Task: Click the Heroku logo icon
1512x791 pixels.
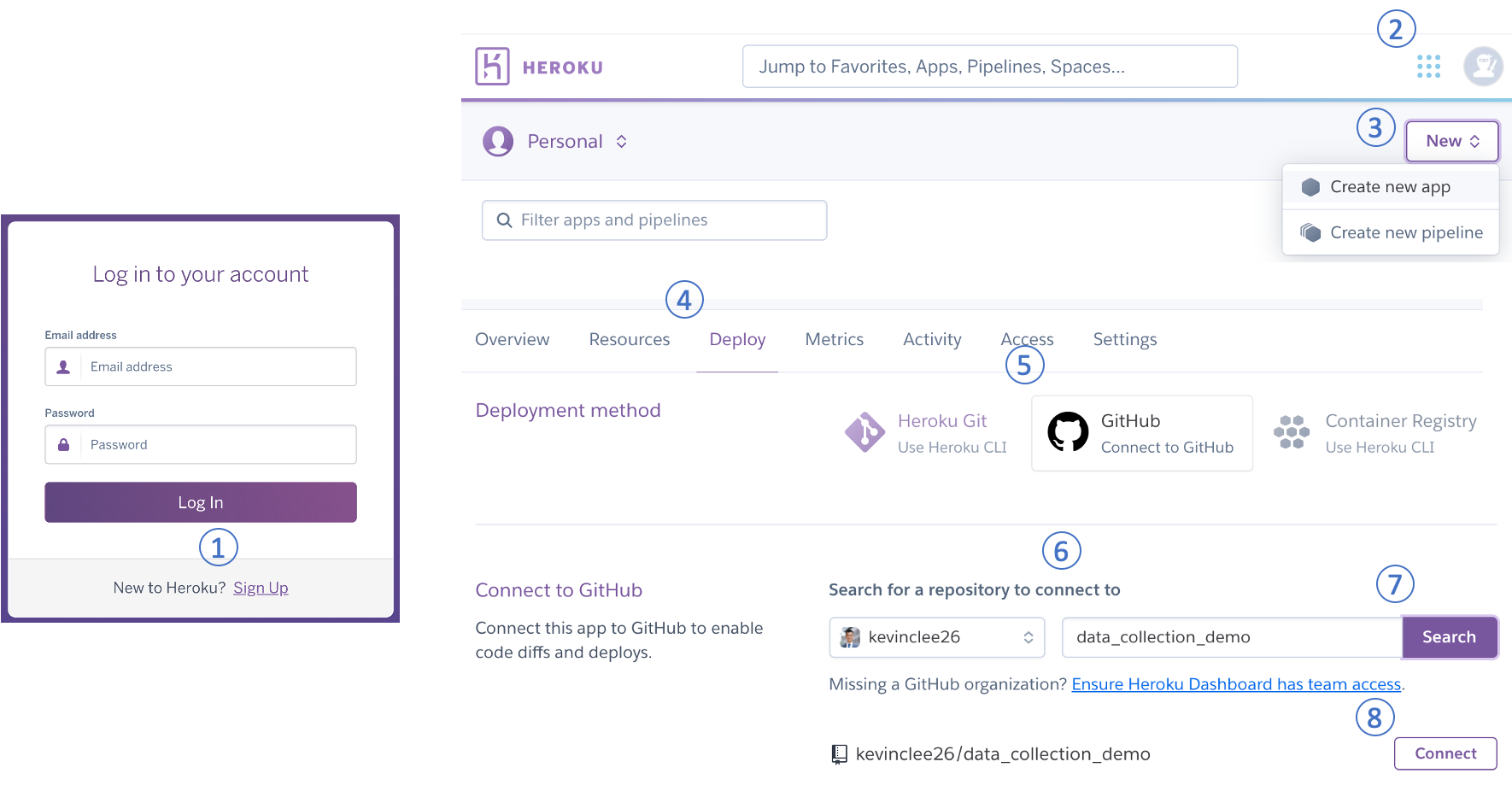Action: (492, 67)
